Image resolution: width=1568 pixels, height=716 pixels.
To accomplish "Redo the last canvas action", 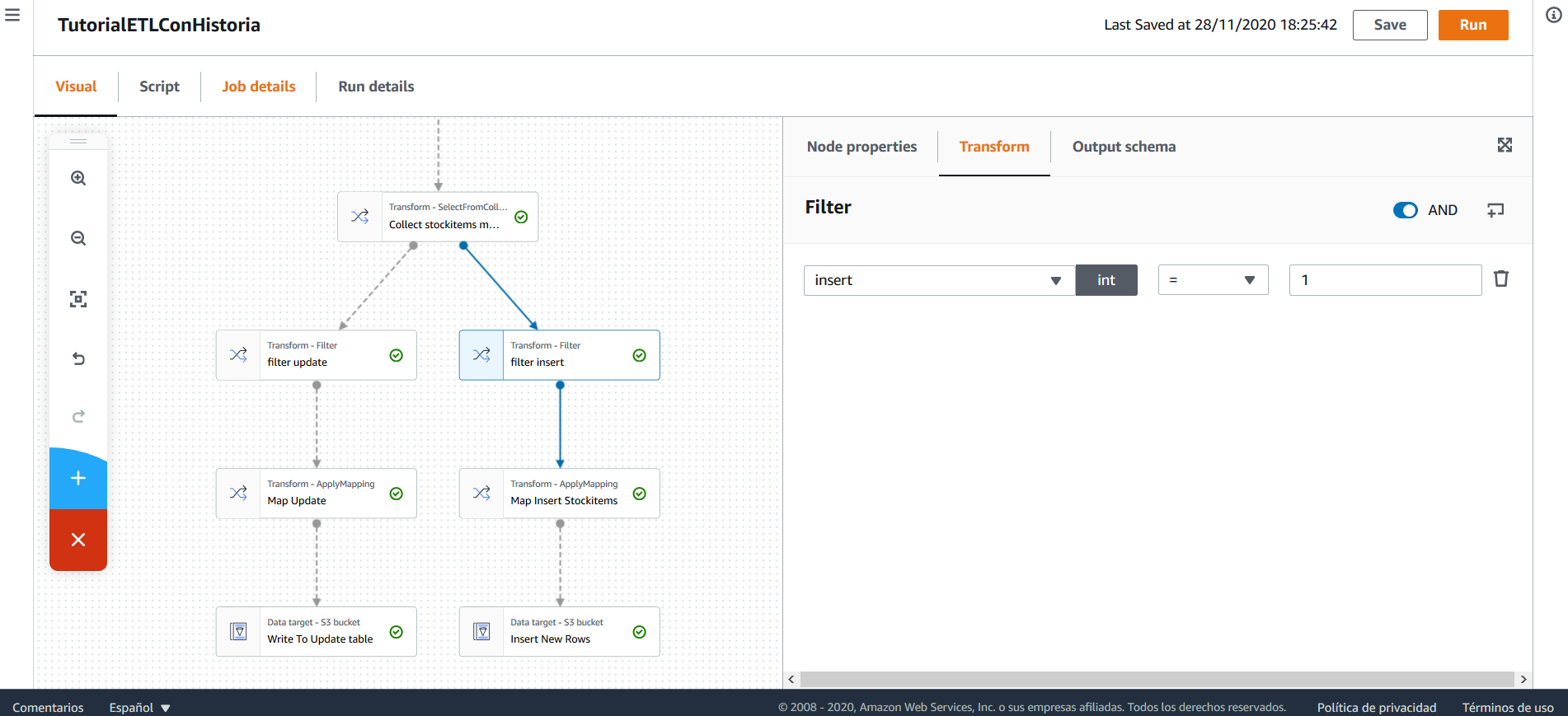I will [x=78, y=417].
